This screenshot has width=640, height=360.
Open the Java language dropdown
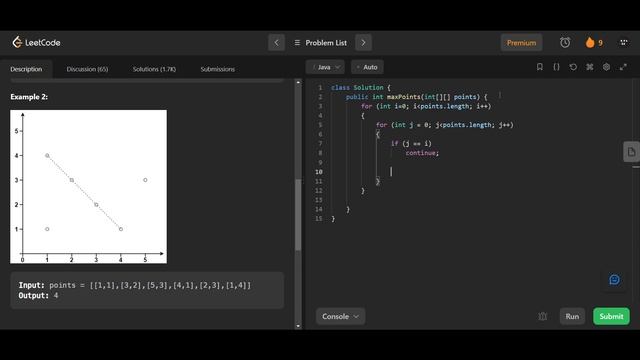325,67
